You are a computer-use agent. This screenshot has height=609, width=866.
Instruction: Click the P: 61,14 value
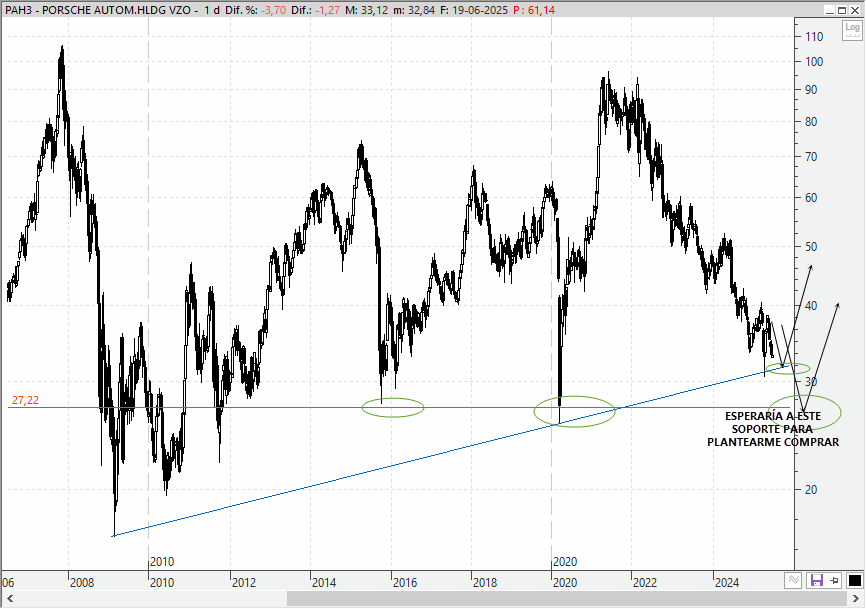click(x=534, y=10)
